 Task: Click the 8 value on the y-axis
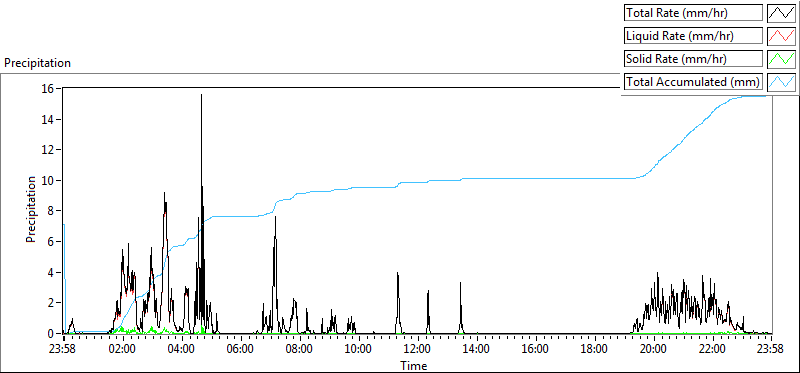coord(52,211)
